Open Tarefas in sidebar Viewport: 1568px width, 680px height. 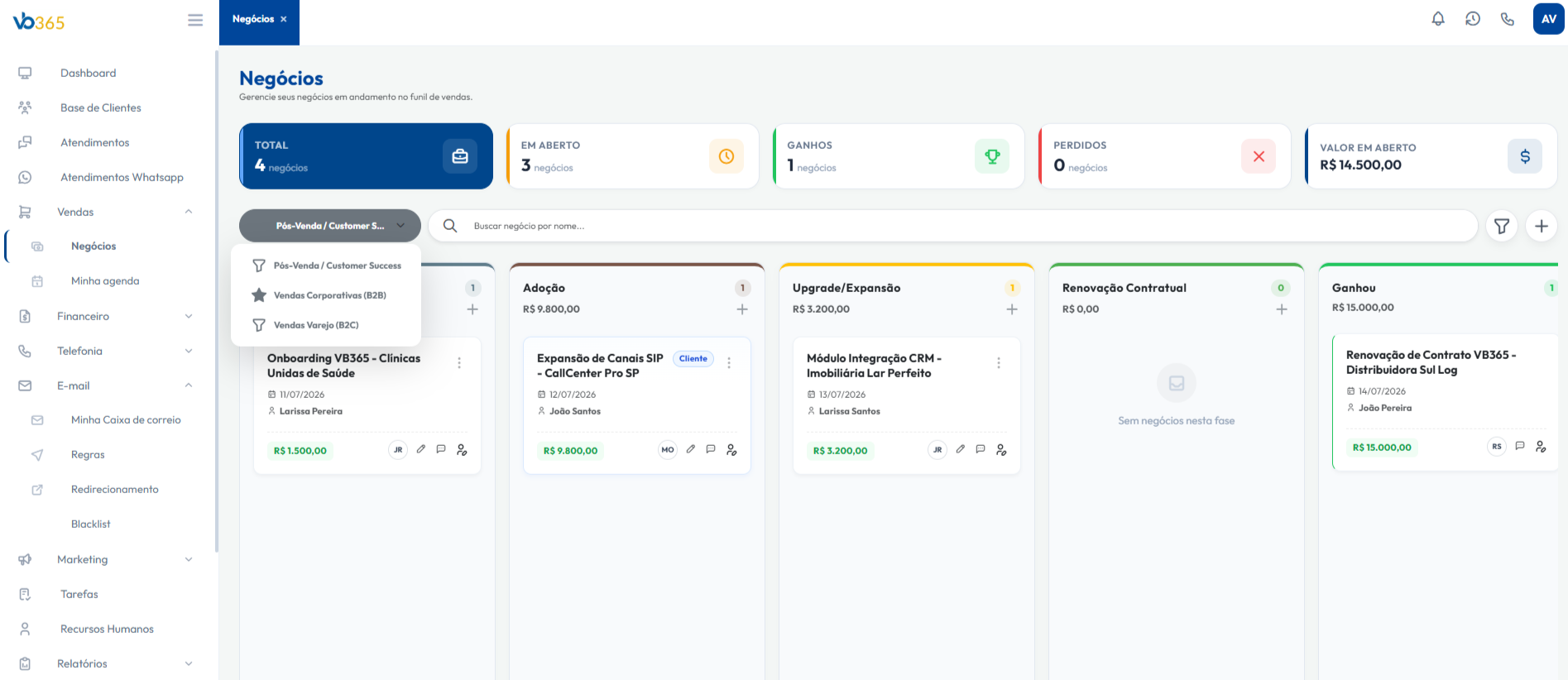(79, 594)
